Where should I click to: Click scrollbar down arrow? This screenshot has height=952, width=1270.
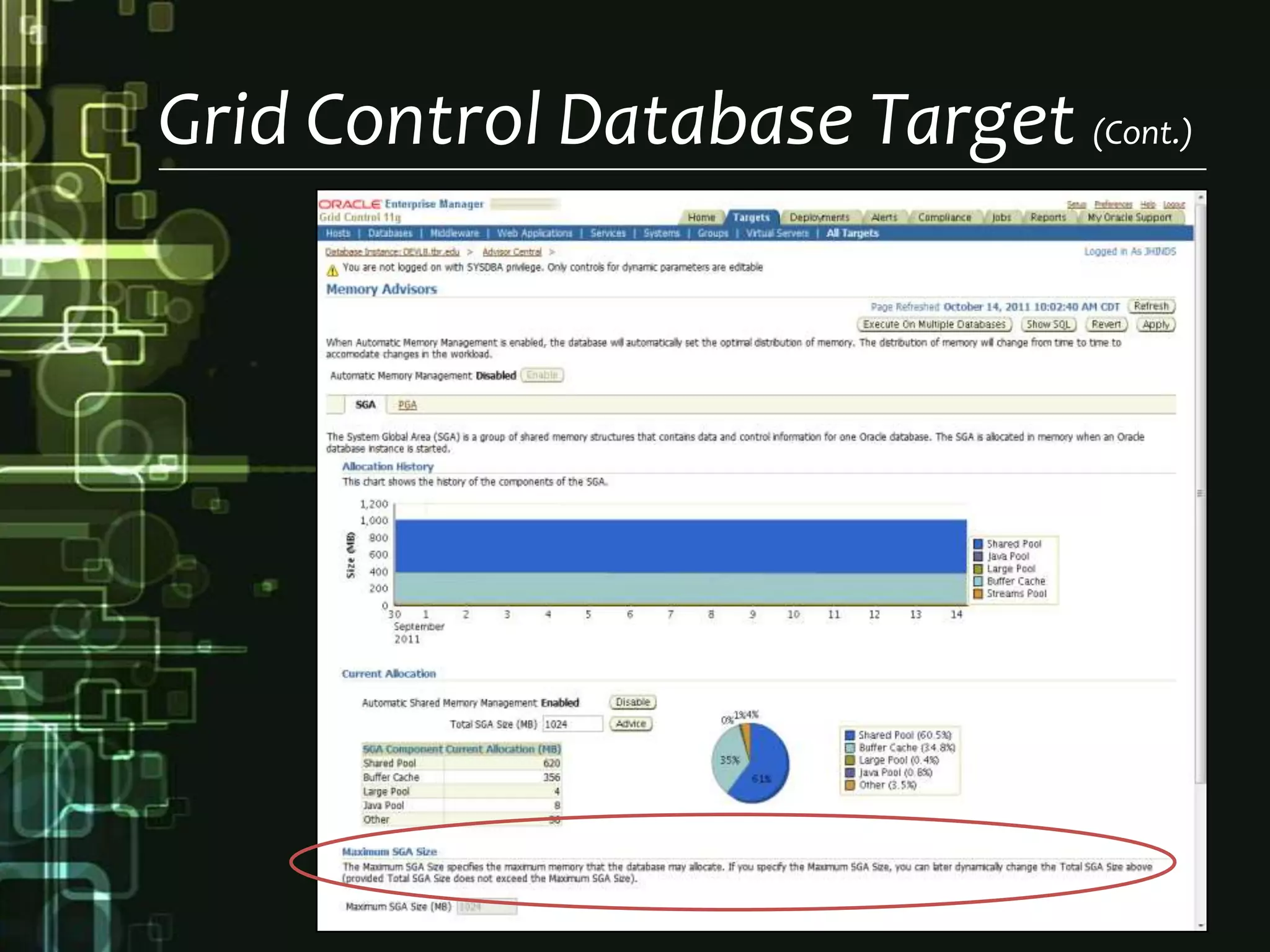[x=1201, y=925]
